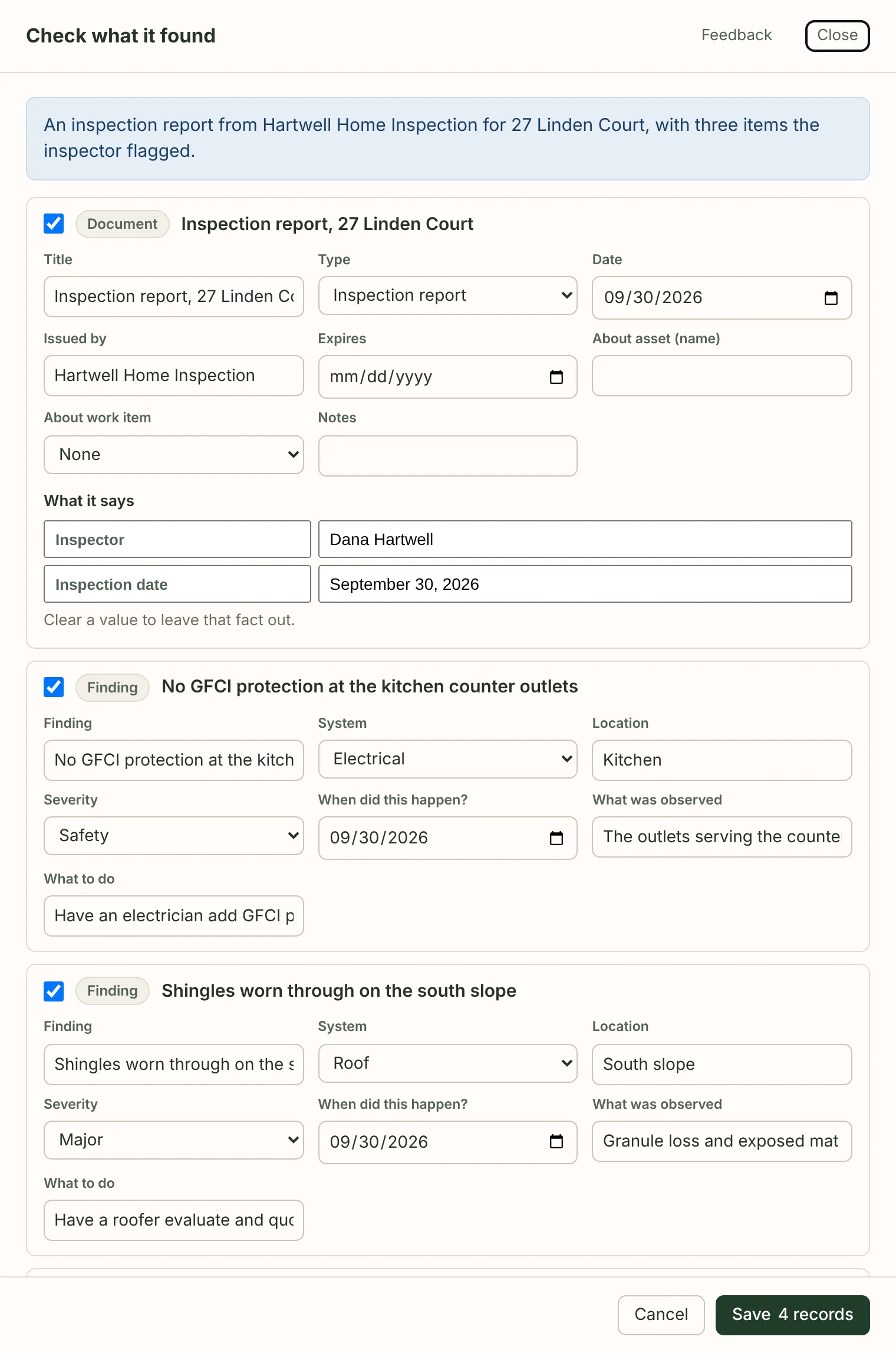The width and height of the screenshot is (896, 1353).
Task: Open calendar picker in the Document Date field
Action: (x=831, y=298)
